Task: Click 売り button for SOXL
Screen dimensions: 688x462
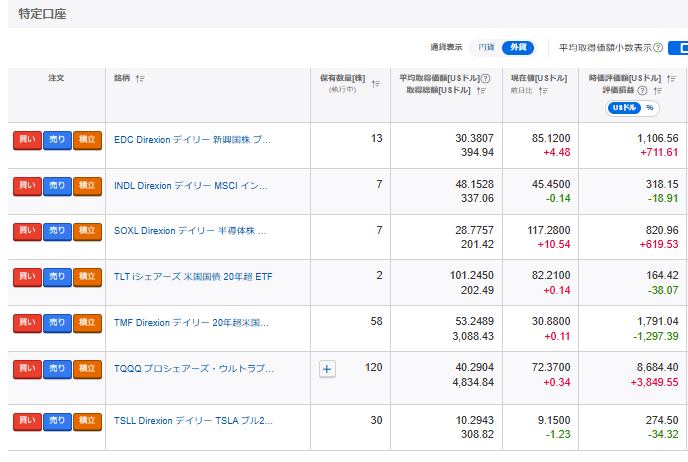Action: 57,231
